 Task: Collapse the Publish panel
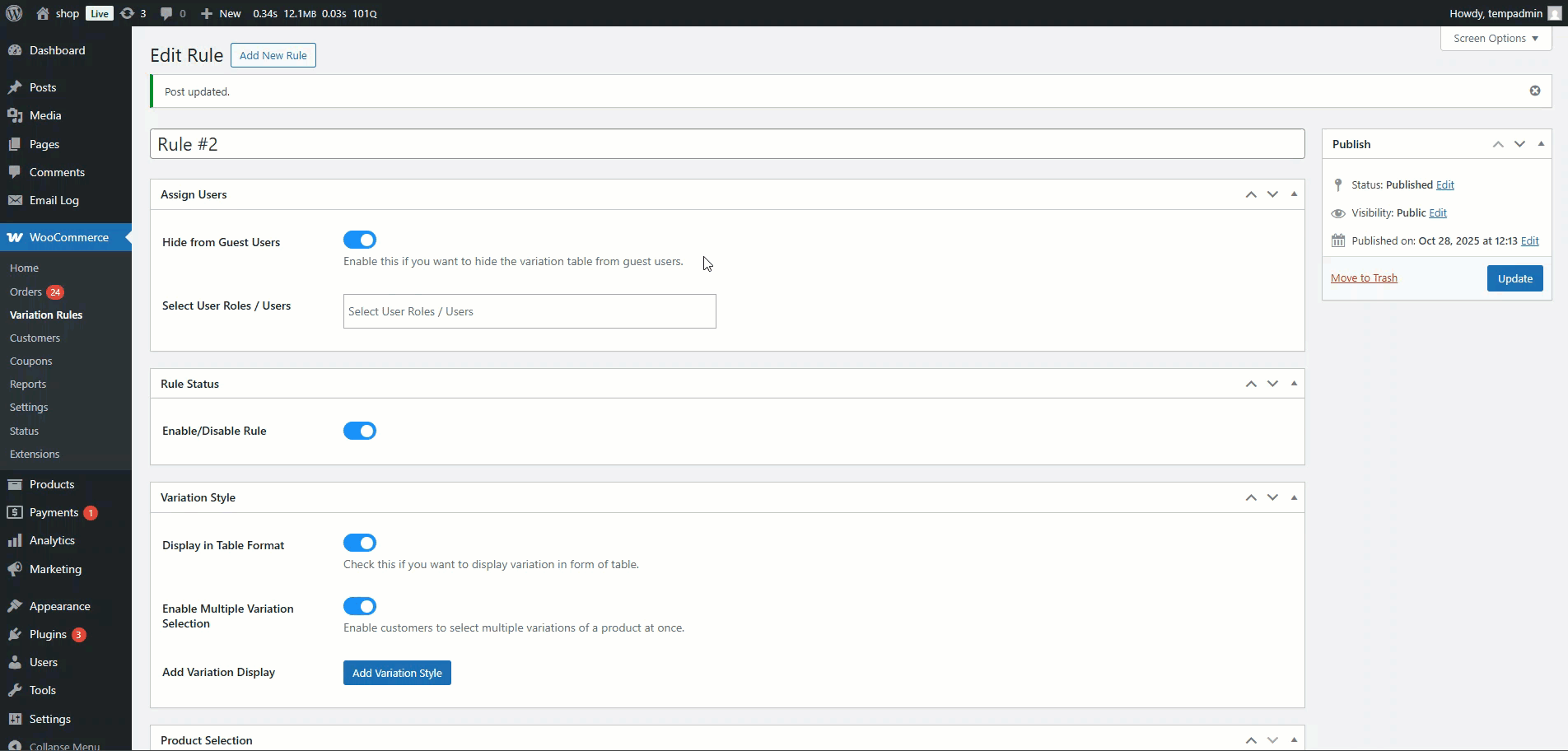point(1541,144)
